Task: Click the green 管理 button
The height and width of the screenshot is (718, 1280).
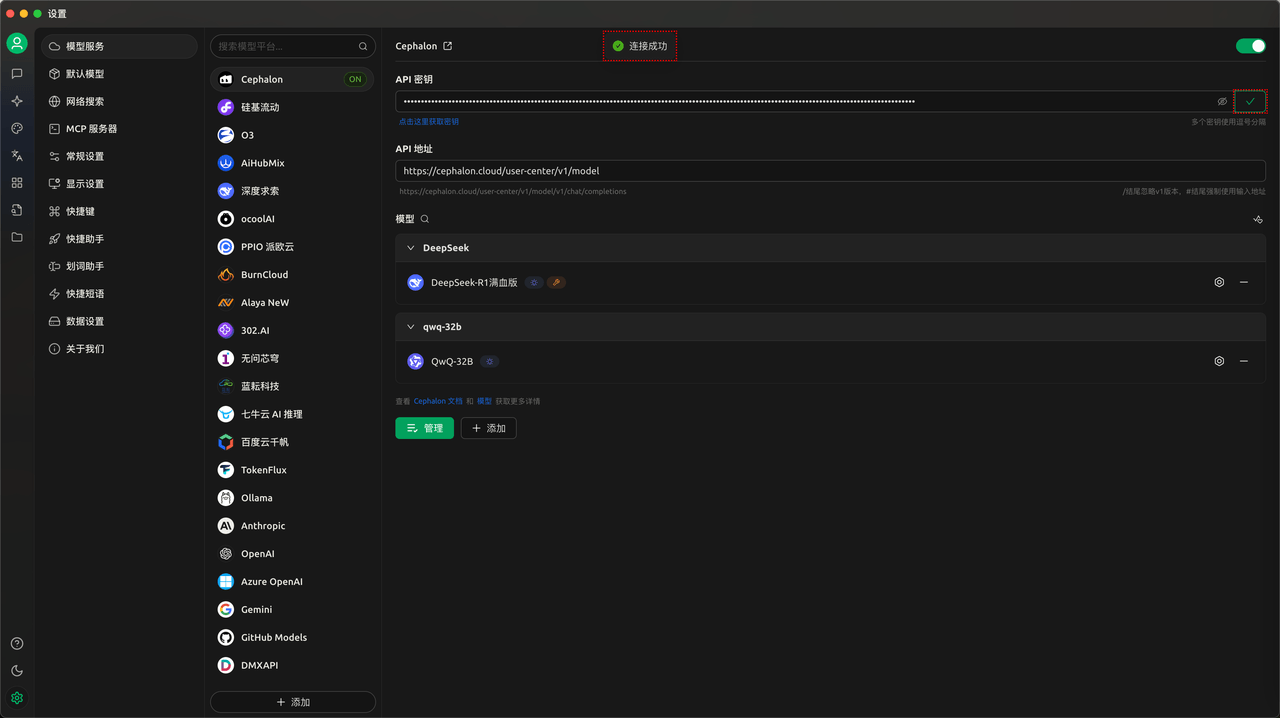Action: 424,428
